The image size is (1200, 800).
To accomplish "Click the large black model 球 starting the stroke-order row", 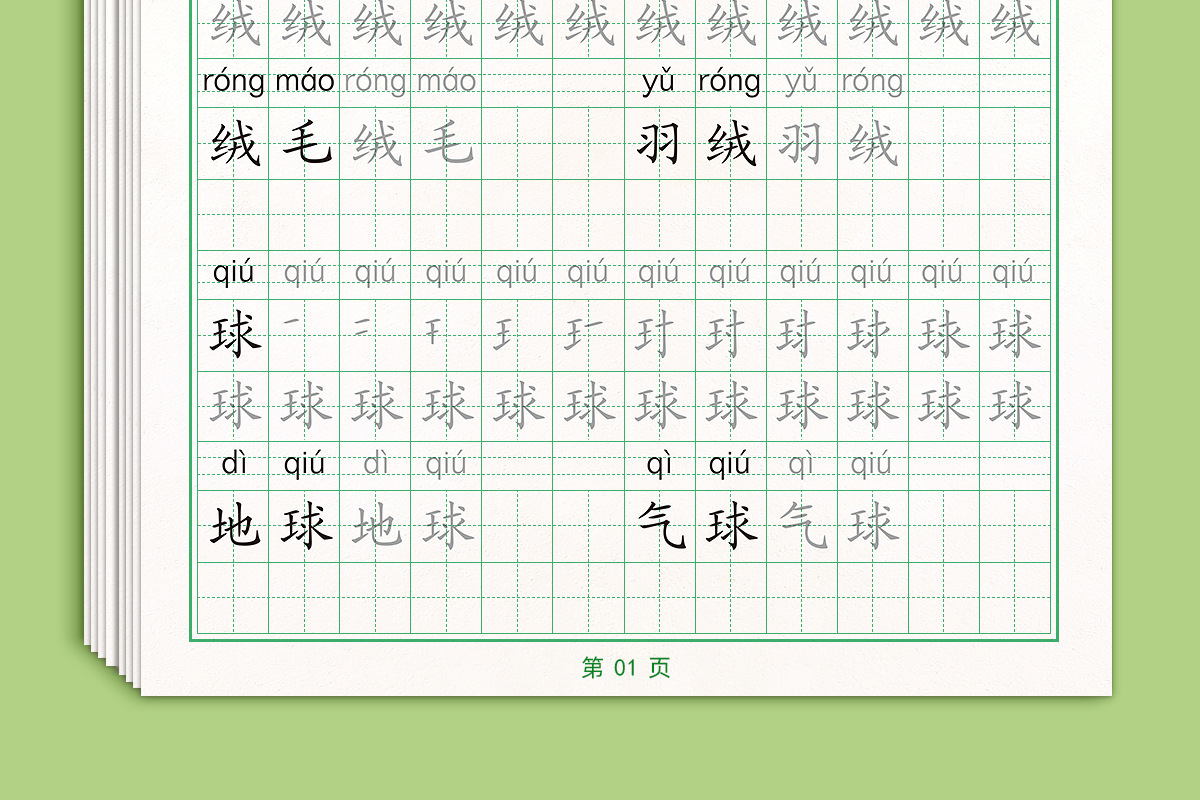I will 235,335.
